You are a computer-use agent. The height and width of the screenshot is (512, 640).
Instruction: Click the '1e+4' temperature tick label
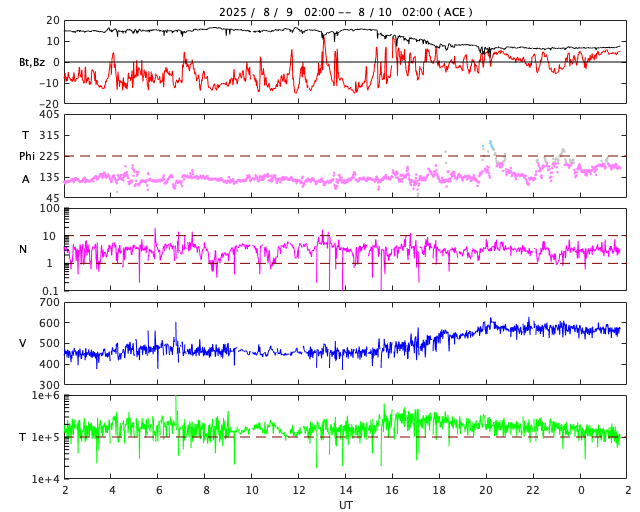click(46, 479)
